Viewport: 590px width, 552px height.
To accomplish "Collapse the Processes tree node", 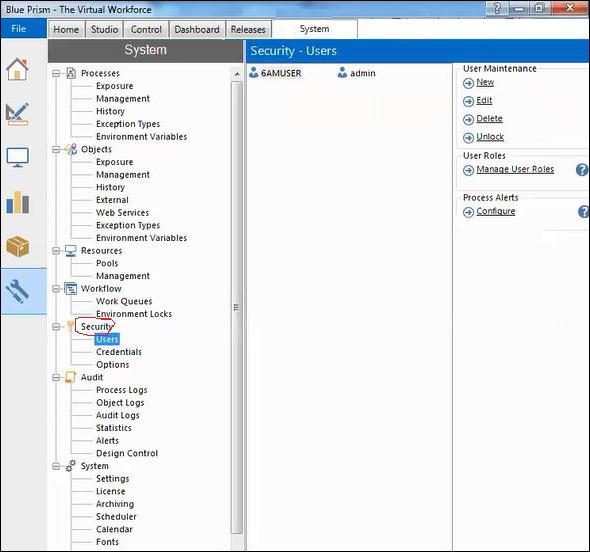I will click(56, 74).
